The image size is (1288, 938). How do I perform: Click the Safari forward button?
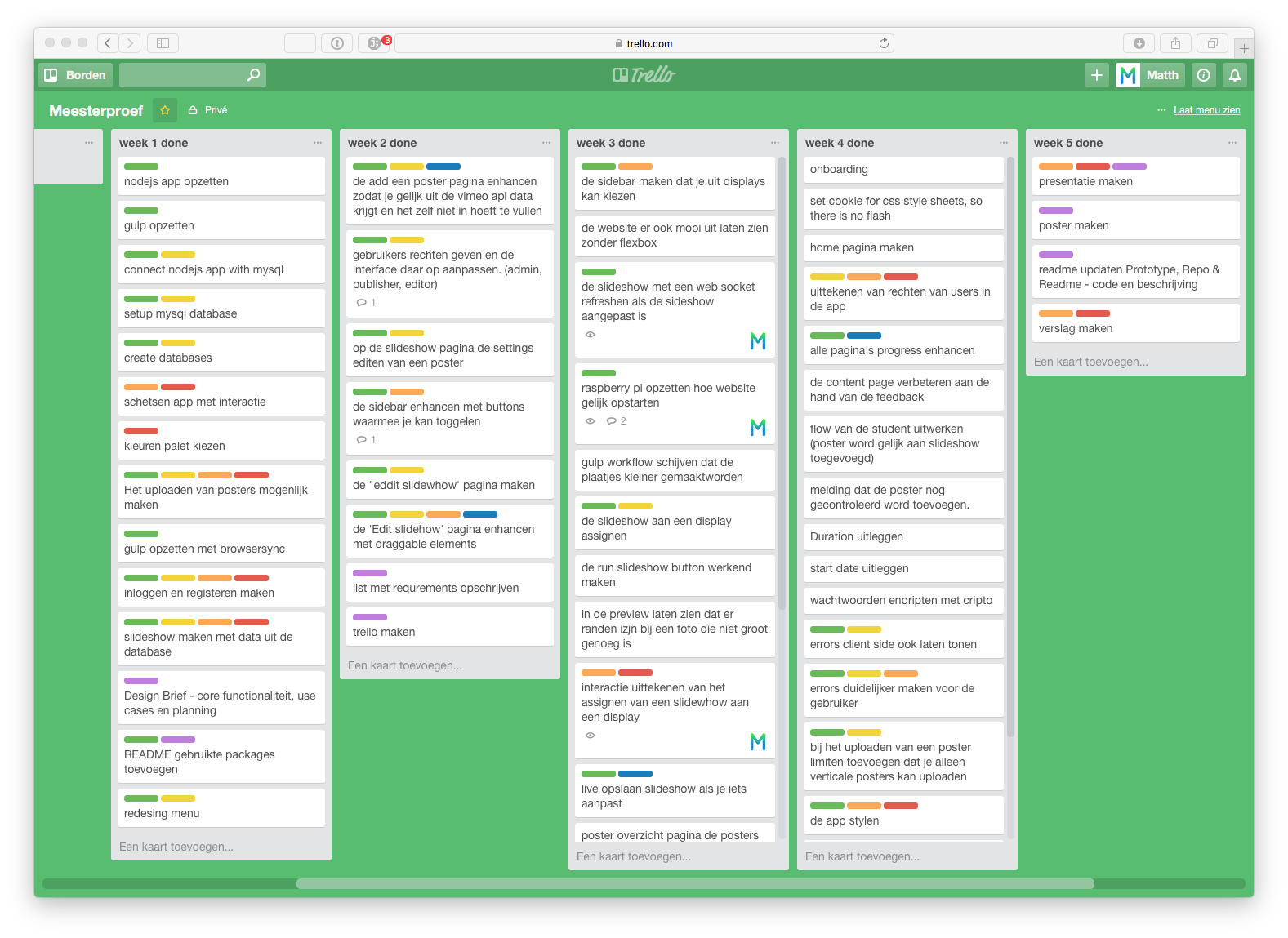[x=130, y=43]
